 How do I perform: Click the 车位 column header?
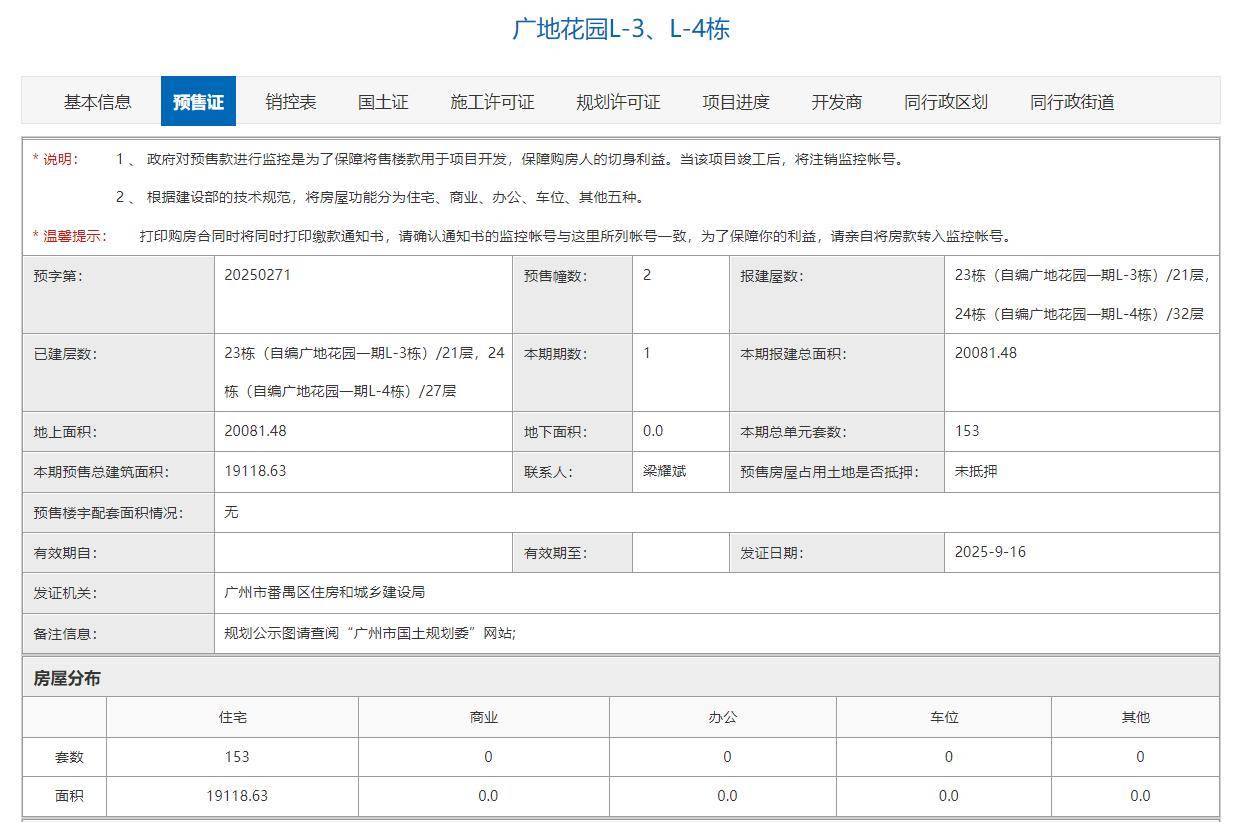944,717
